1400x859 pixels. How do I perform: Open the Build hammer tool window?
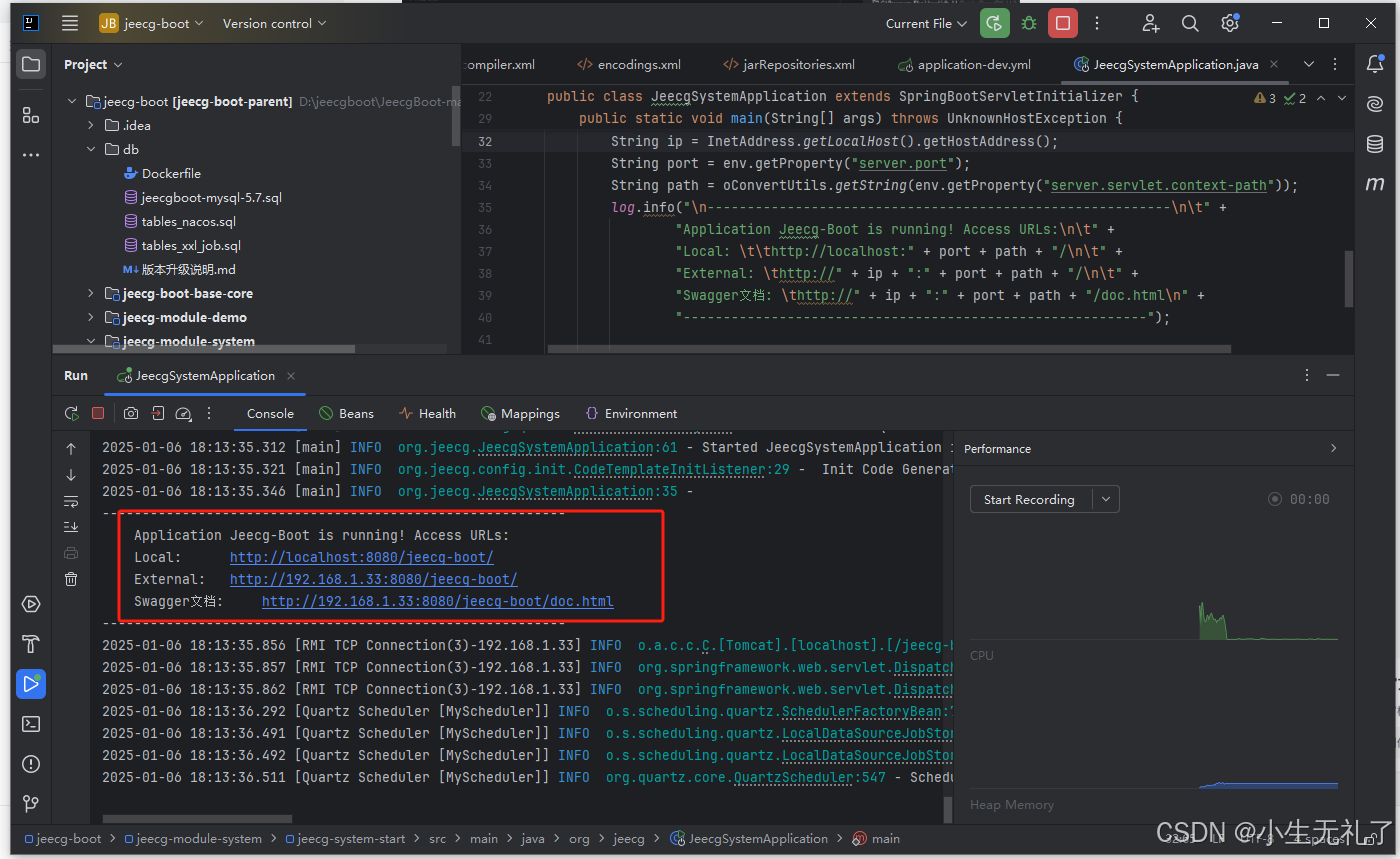[x=31, y=644]
